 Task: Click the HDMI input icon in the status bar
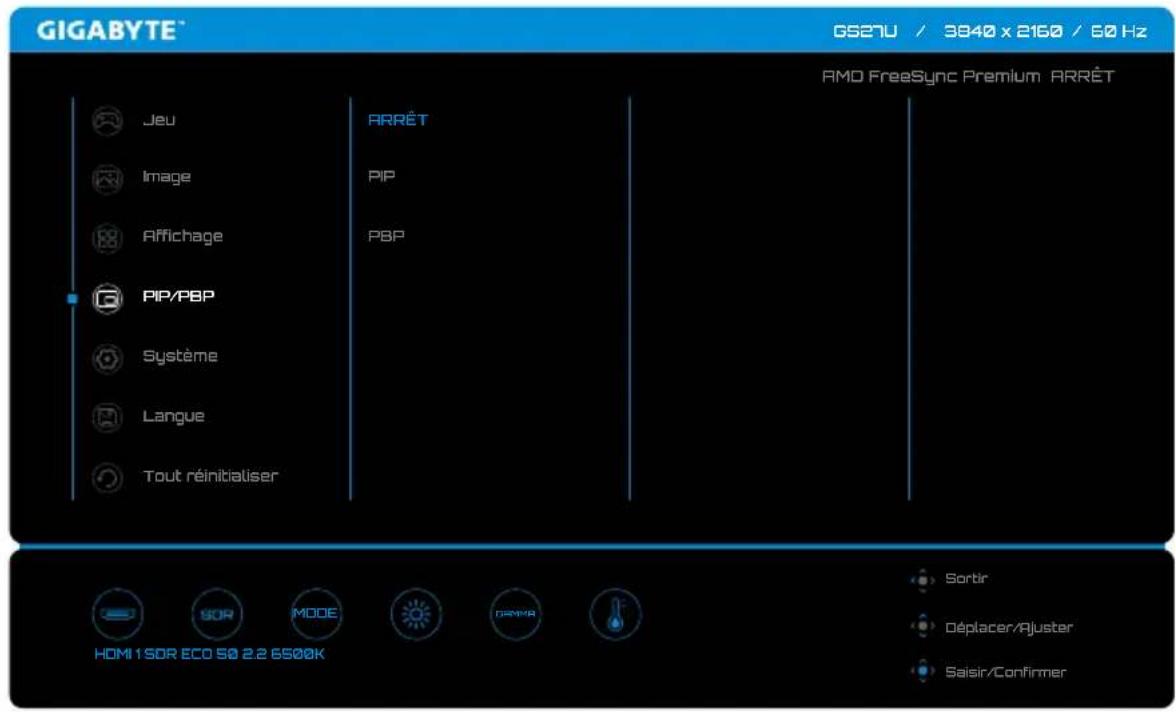[x=118, y=614]
